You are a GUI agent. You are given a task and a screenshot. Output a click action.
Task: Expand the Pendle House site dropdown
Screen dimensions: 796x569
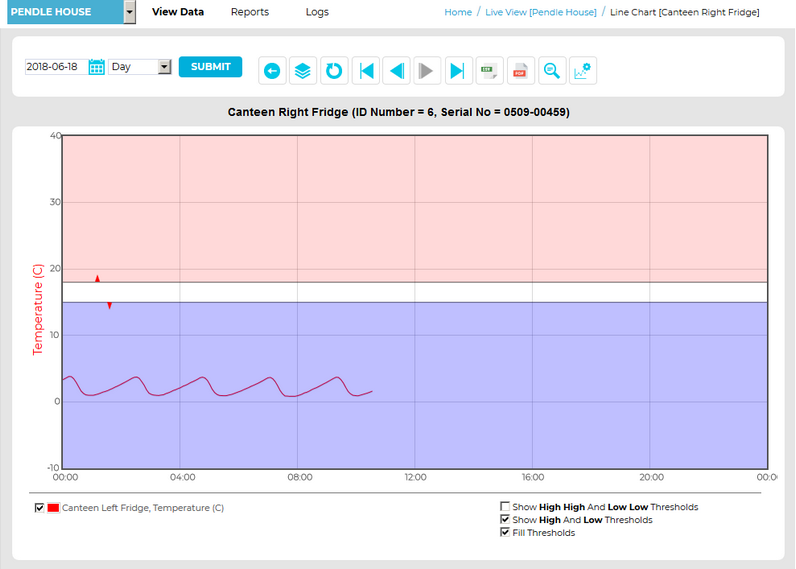click(x=129, y=12)
